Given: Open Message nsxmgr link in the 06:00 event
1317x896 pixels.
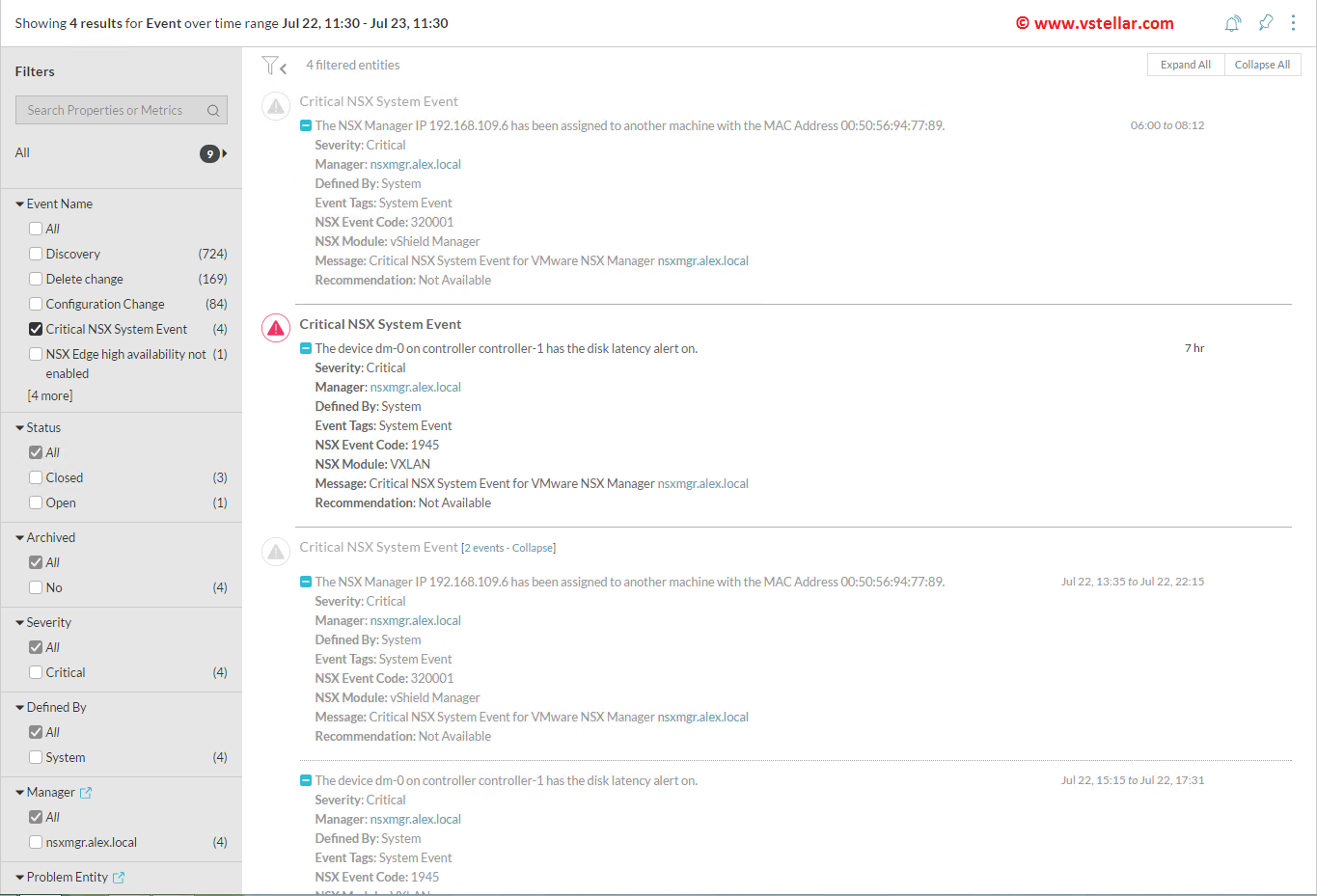Looking at the screenshot, I should click(x=703, y=260).
